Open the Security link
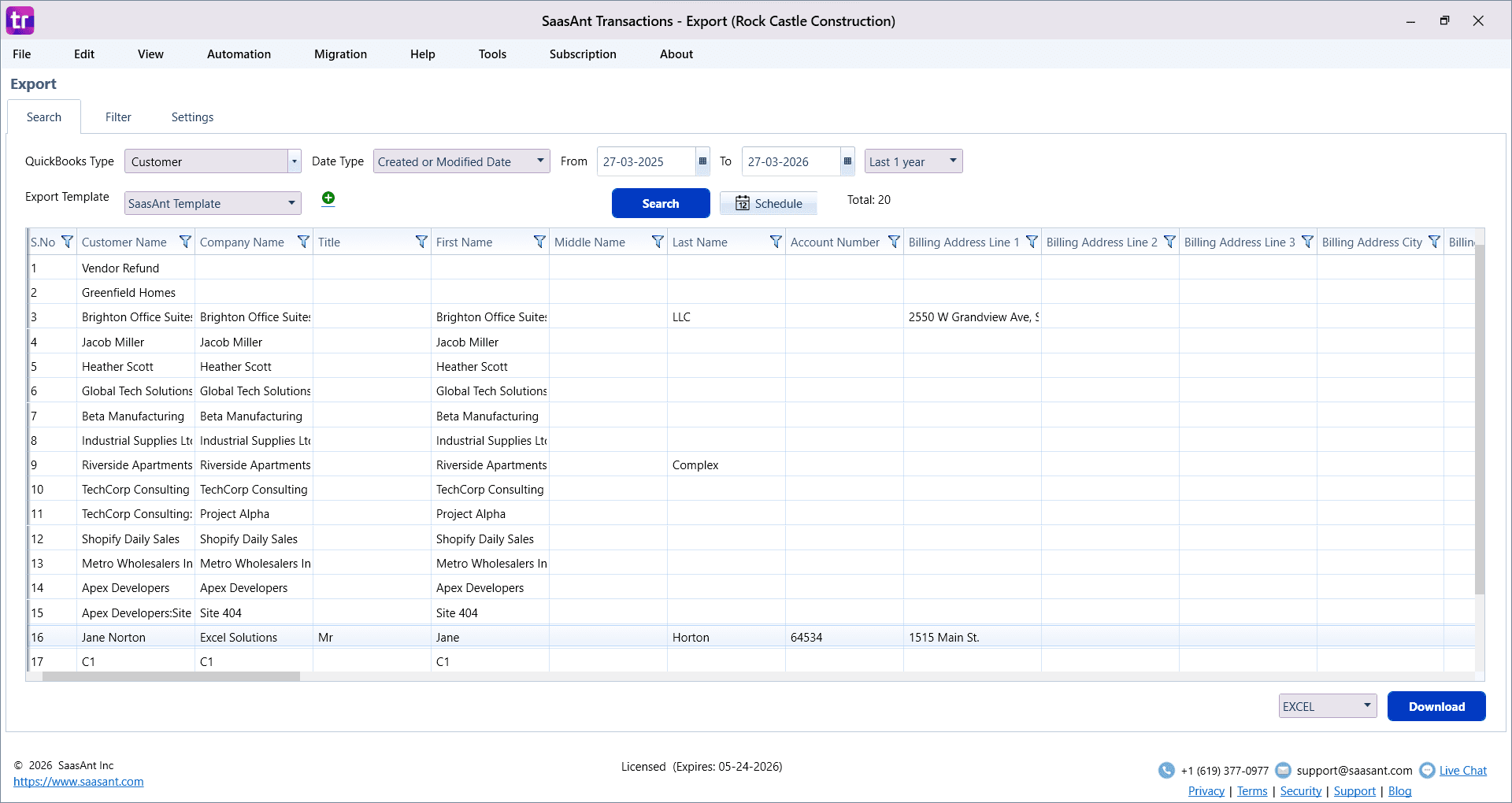 (1301, 791)
